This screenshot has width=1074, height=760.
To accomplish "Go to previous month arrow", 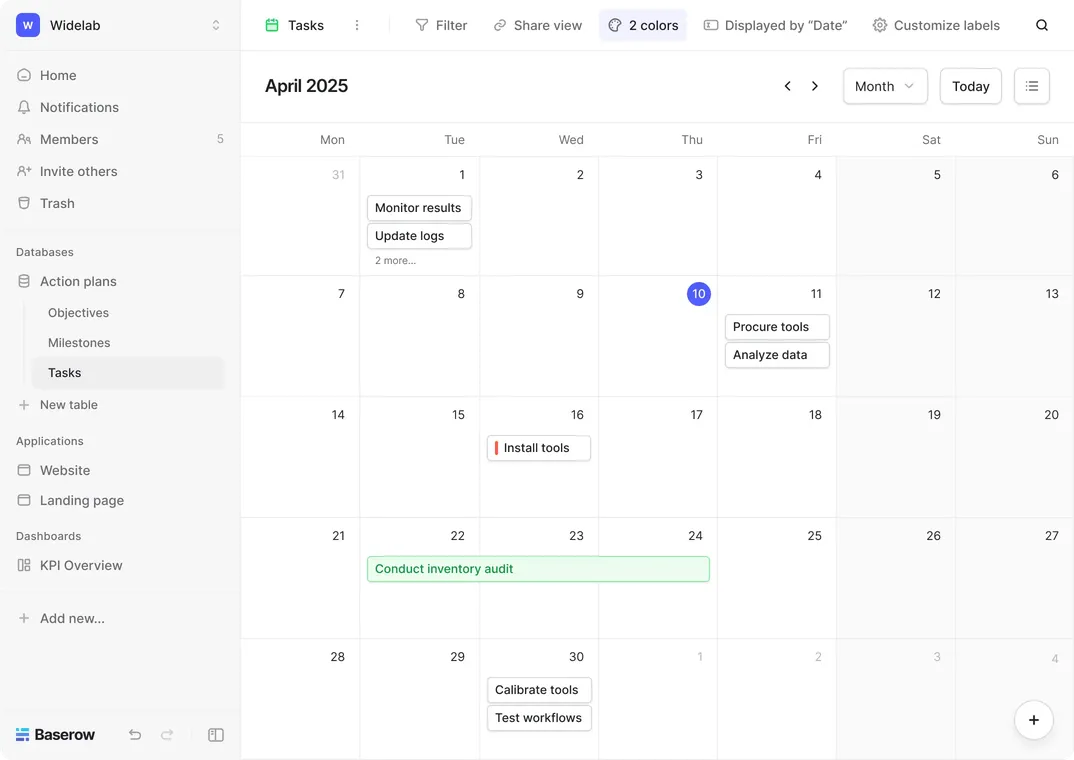I will 788,86.
